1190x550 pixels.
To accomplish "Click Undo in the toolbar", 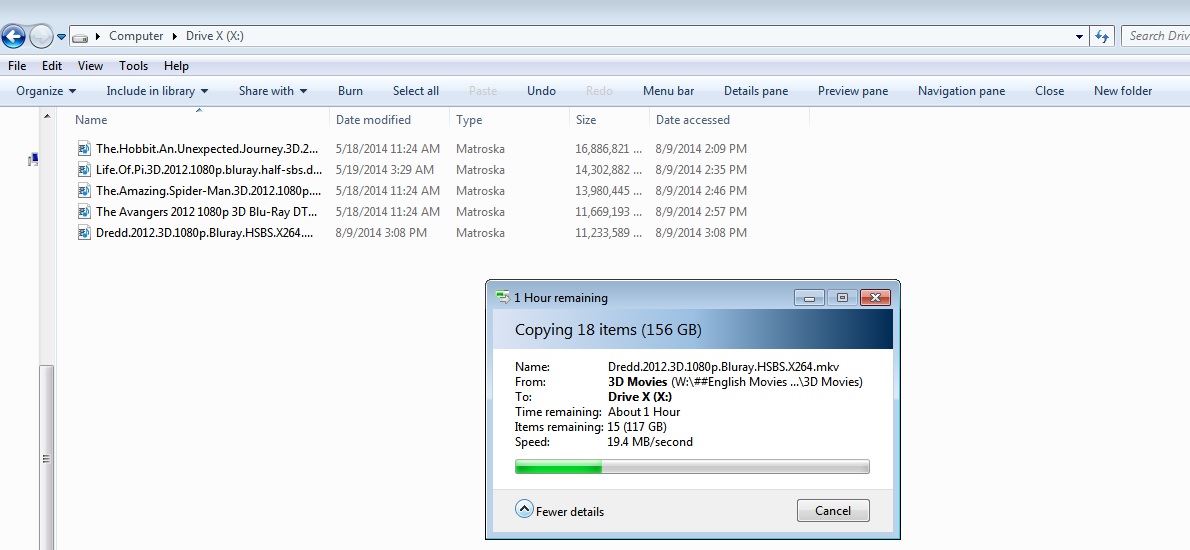I will point(541,91).
